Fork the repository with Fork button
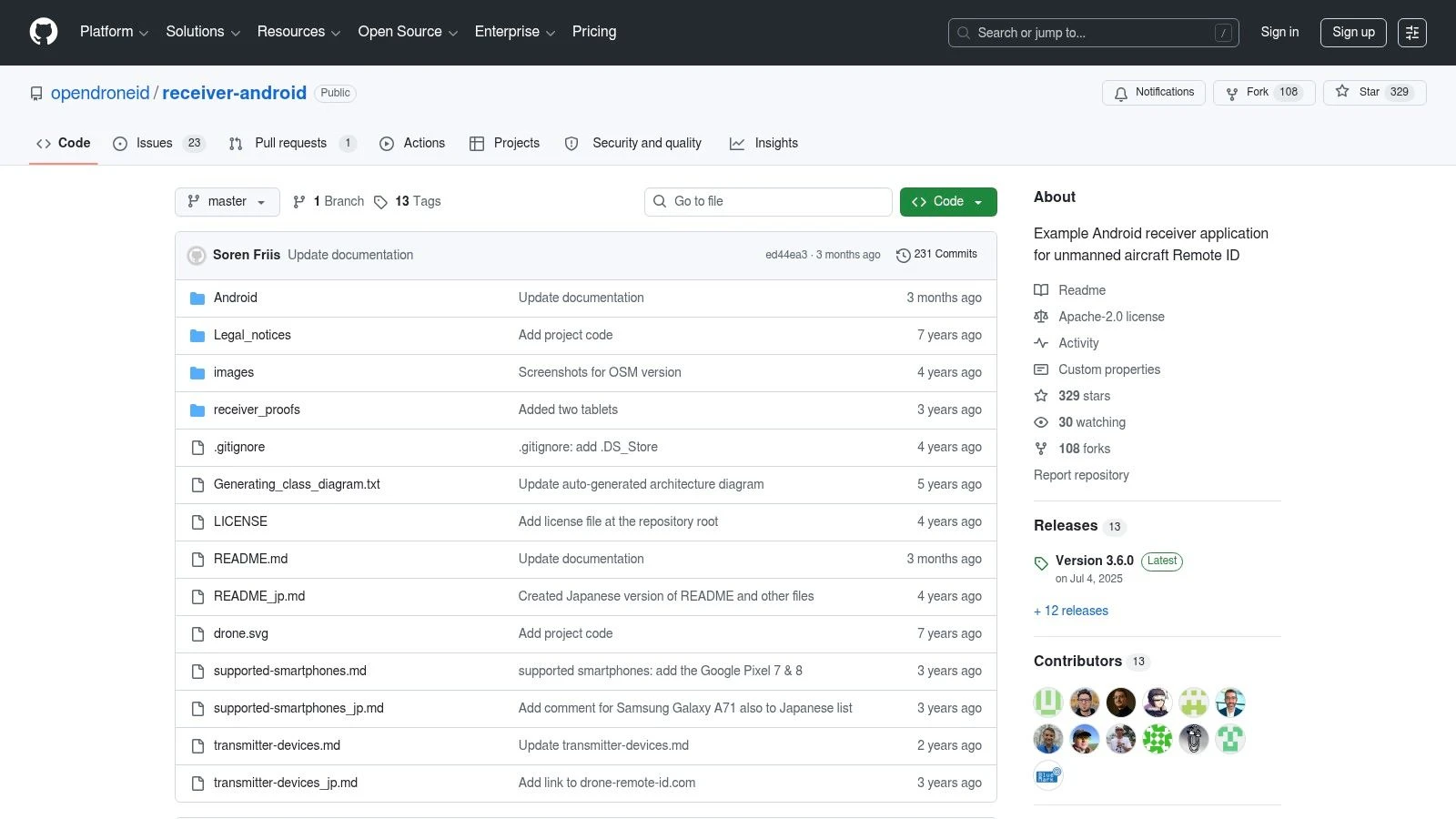Screen dimensions: 1456x819 click(x=1264, y=93)
